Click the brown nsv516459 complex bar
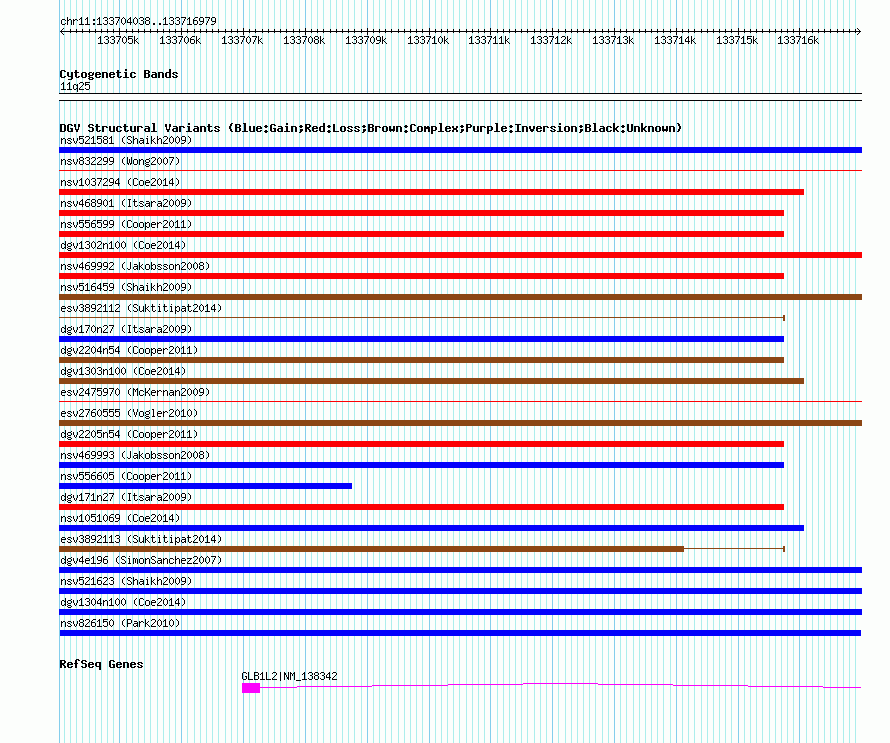This screenshot has width=890, height=743. pos(460,297)
